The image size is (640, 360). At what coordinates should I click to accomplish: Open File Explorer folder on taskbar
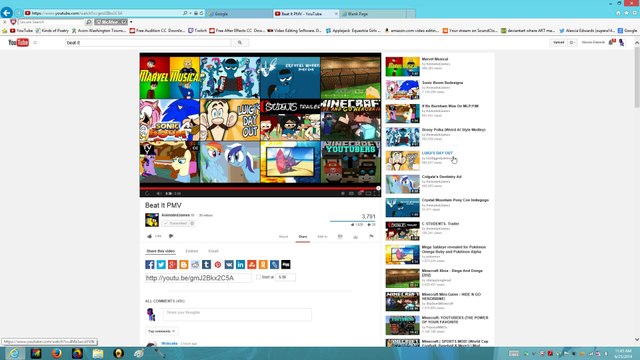[98, 353]
